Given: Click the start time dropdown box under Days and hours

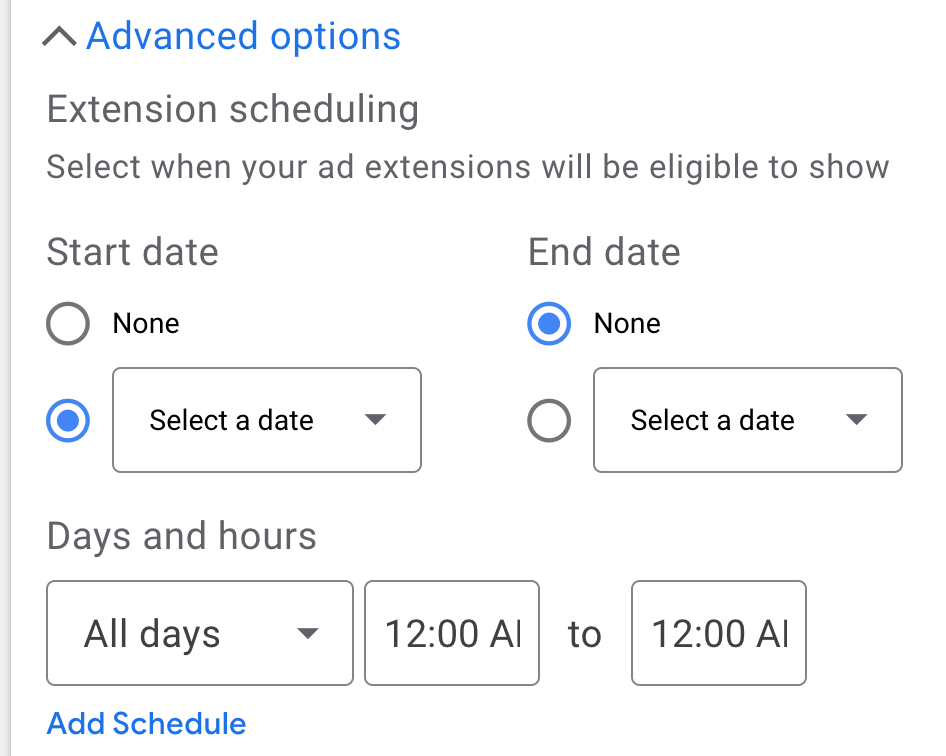Looking at the screenshot, I should click(x=451, y=633).
